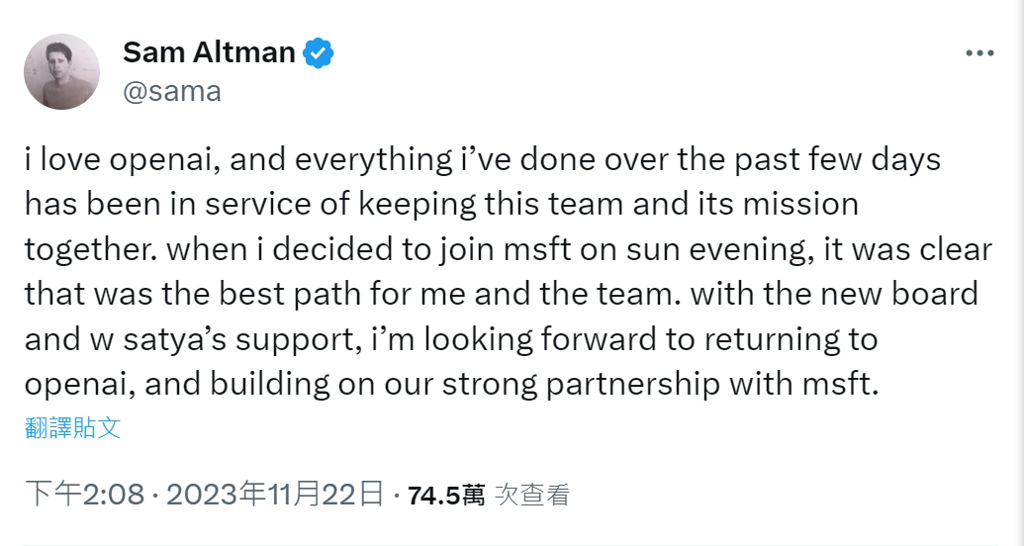Click the blue verified checkmark badge
The image size is (1024, 546).
pyautogui.click(x=318, y=53)
